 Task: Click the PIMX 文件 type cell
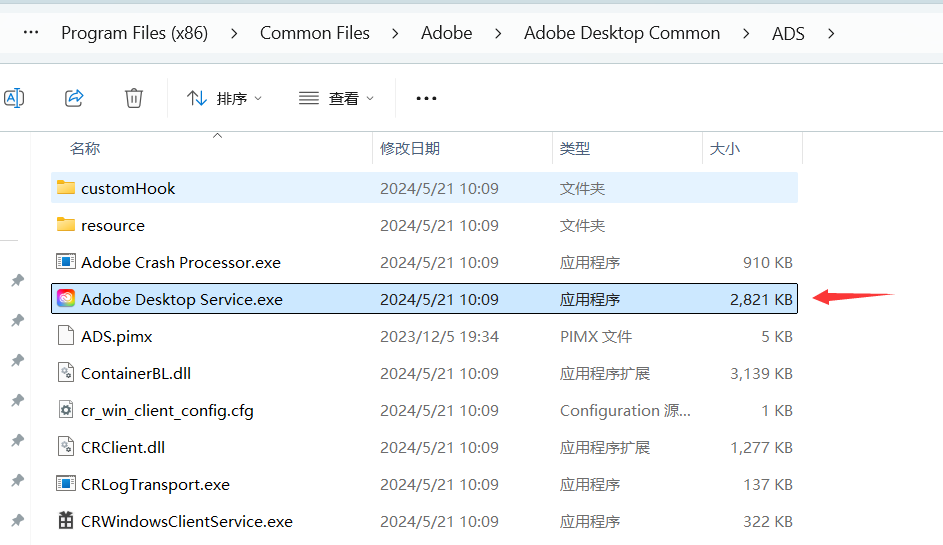click(x=595, y=336)
